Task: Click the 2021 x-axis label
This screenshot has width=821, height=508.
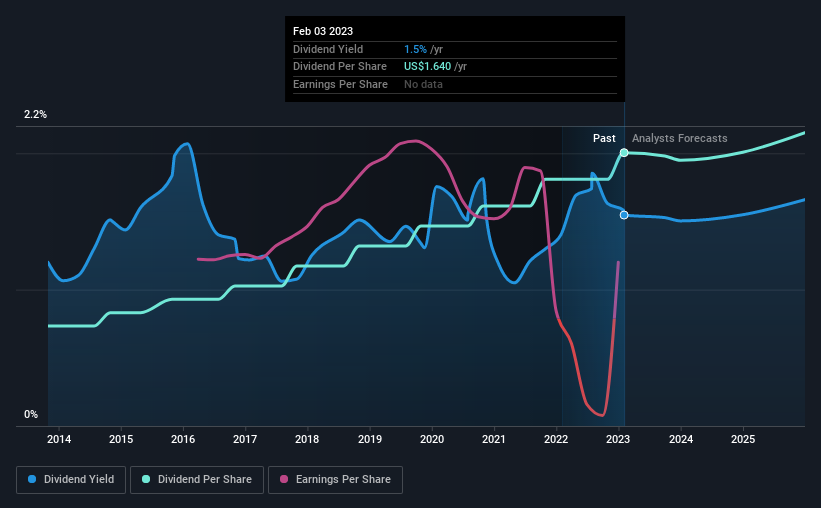Action: pos(494,439)
